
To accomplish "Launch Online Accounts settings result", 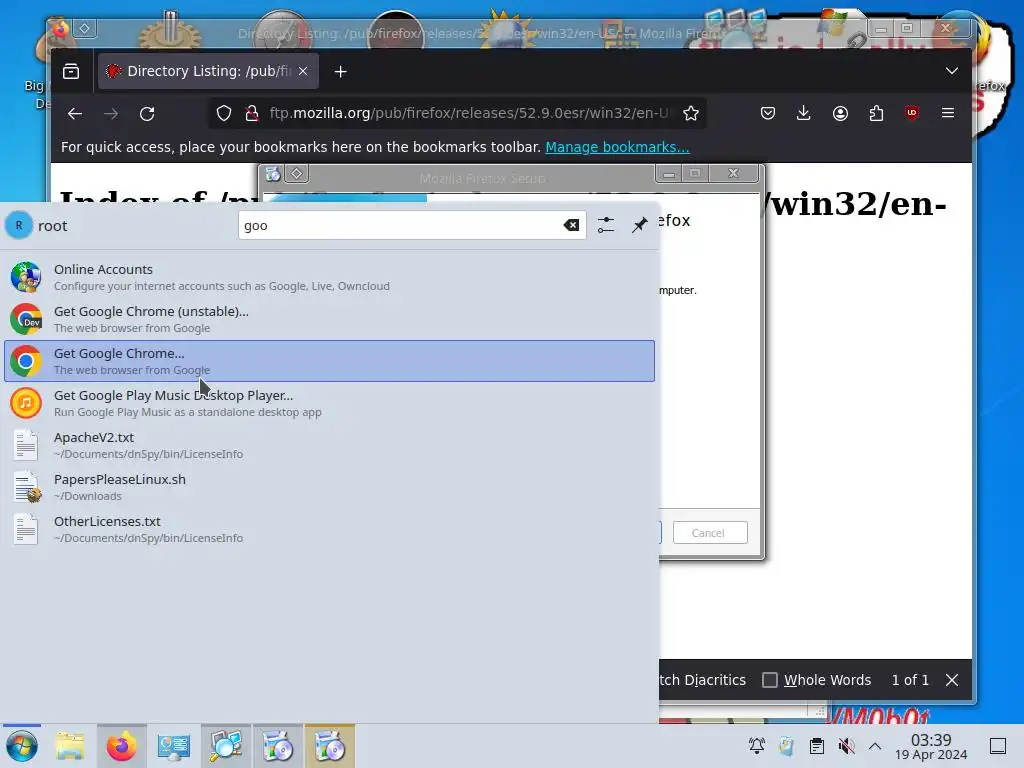I will pos(329,277).
